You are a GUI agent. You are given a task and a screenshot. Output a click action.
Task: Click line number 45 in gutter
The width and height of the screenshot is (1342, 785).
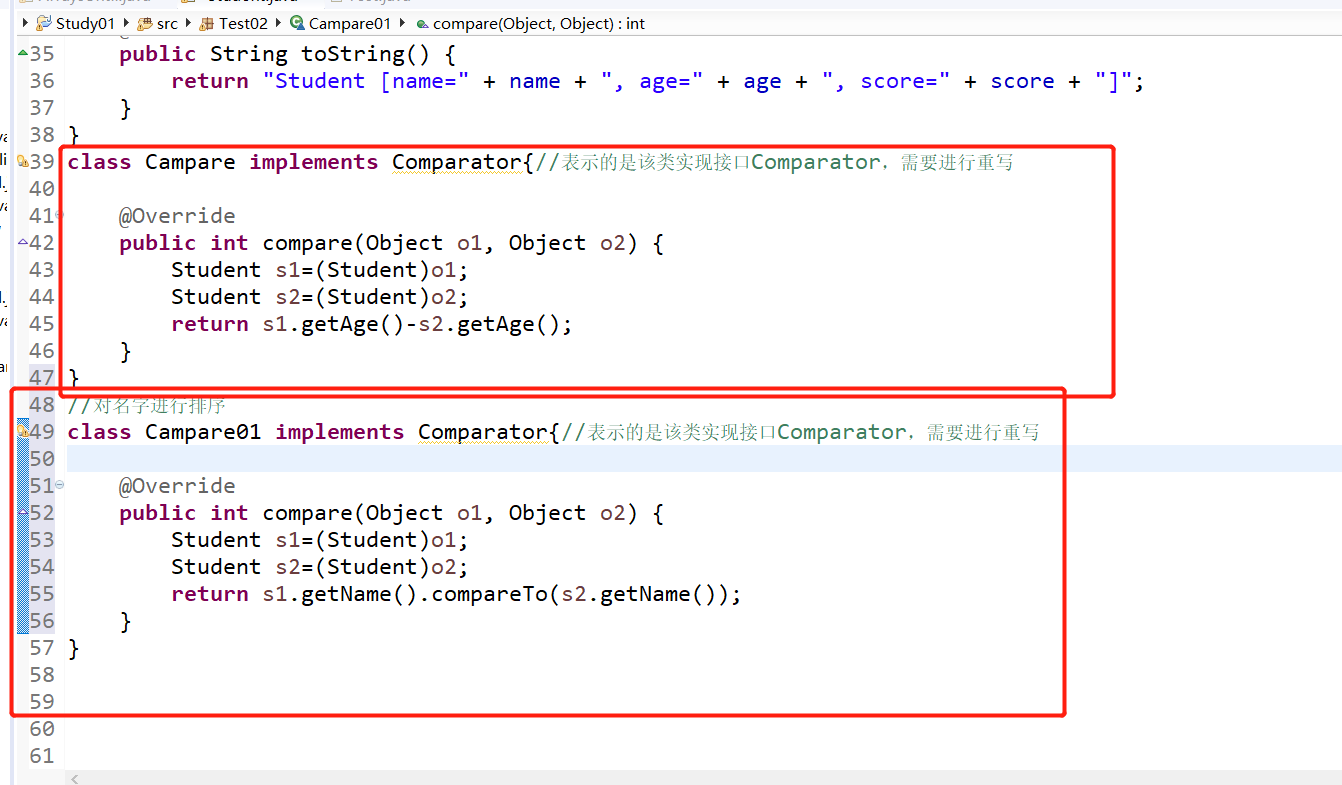(x=42, y=324)
